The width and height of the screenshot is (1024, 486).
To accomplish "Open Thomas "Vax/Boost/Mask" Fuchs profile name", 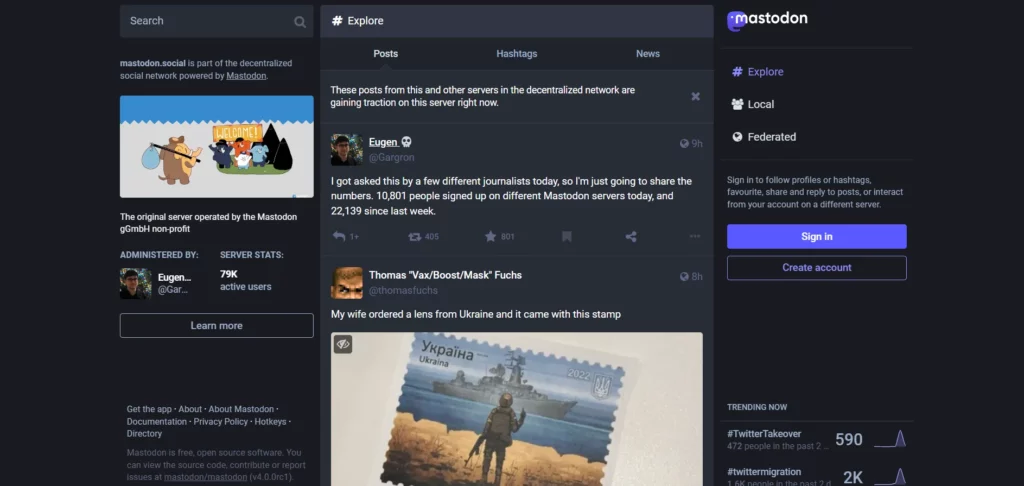I will [x=445, y=275].
